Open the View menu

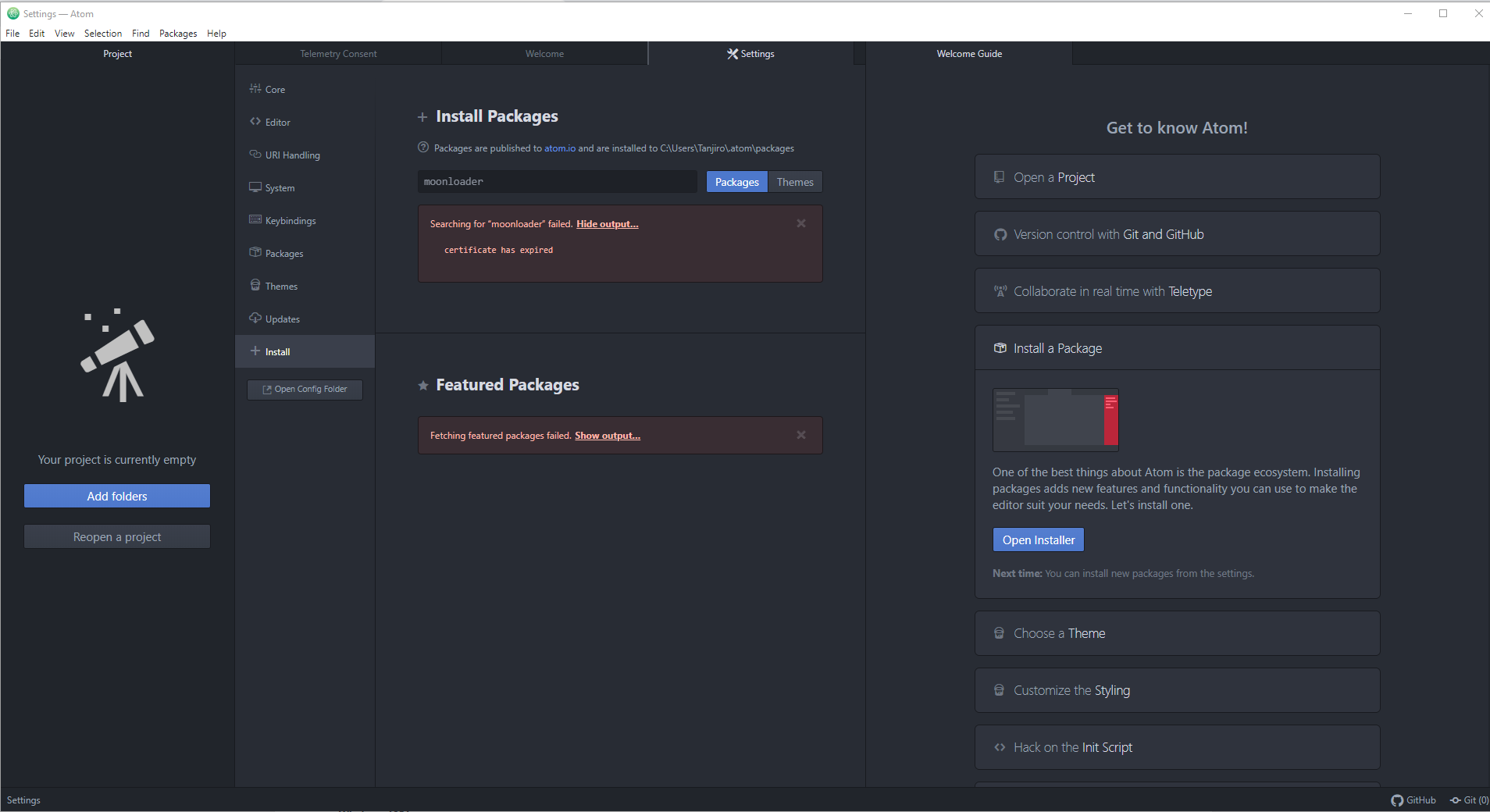coord(65,34)
